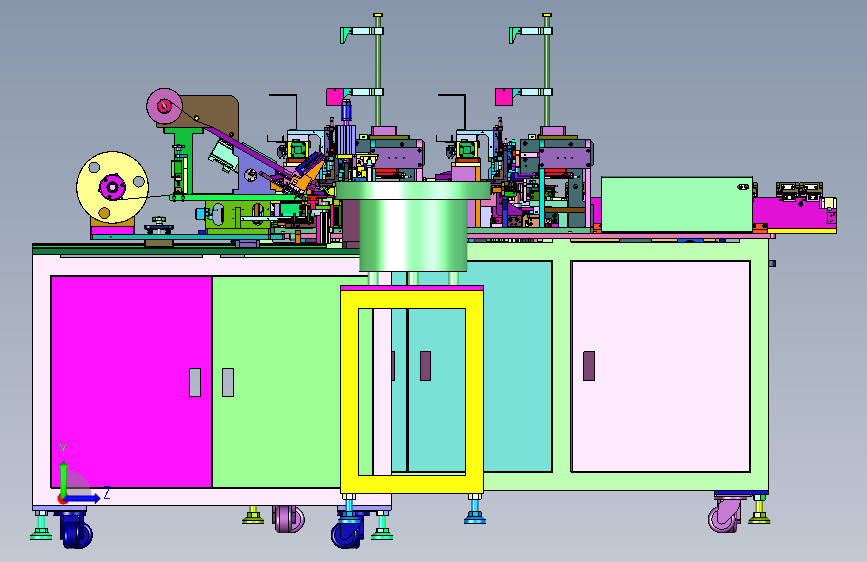Select the magenta cabinet door on the left
This screenshot has height=562, width=867.
132,382
